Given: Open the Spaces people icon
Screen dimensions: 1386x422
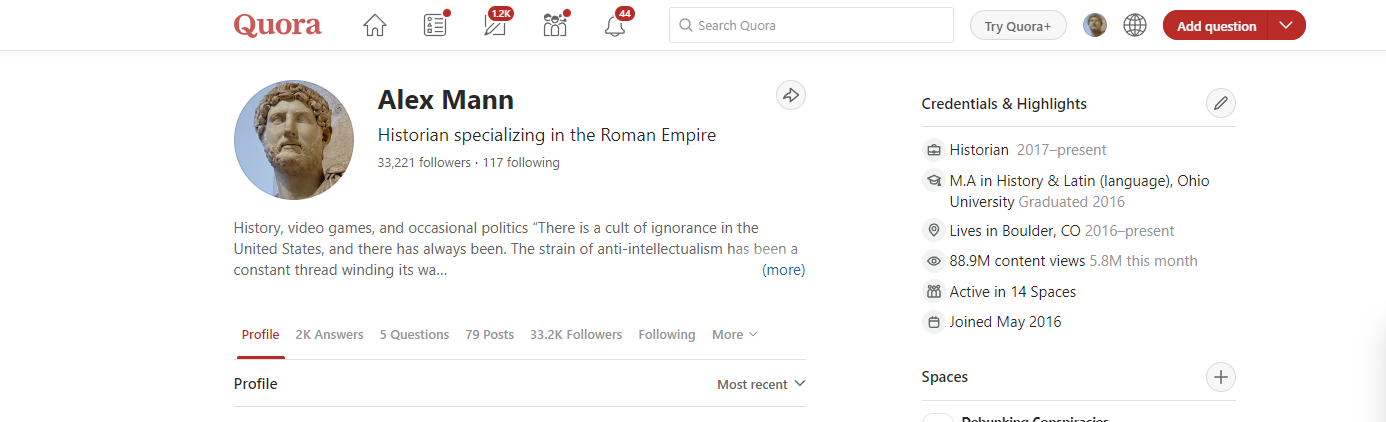Looking at the screenshot, I should click(x=555, y=25).
